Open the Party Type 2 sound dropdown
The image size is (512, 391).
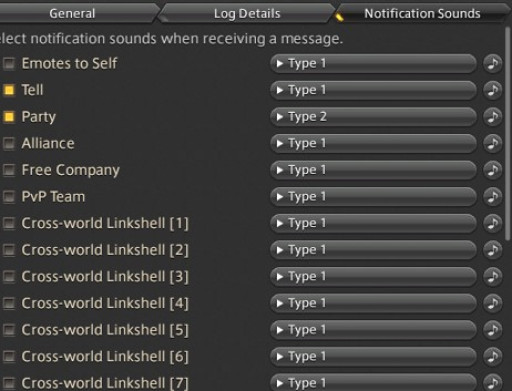373,117
